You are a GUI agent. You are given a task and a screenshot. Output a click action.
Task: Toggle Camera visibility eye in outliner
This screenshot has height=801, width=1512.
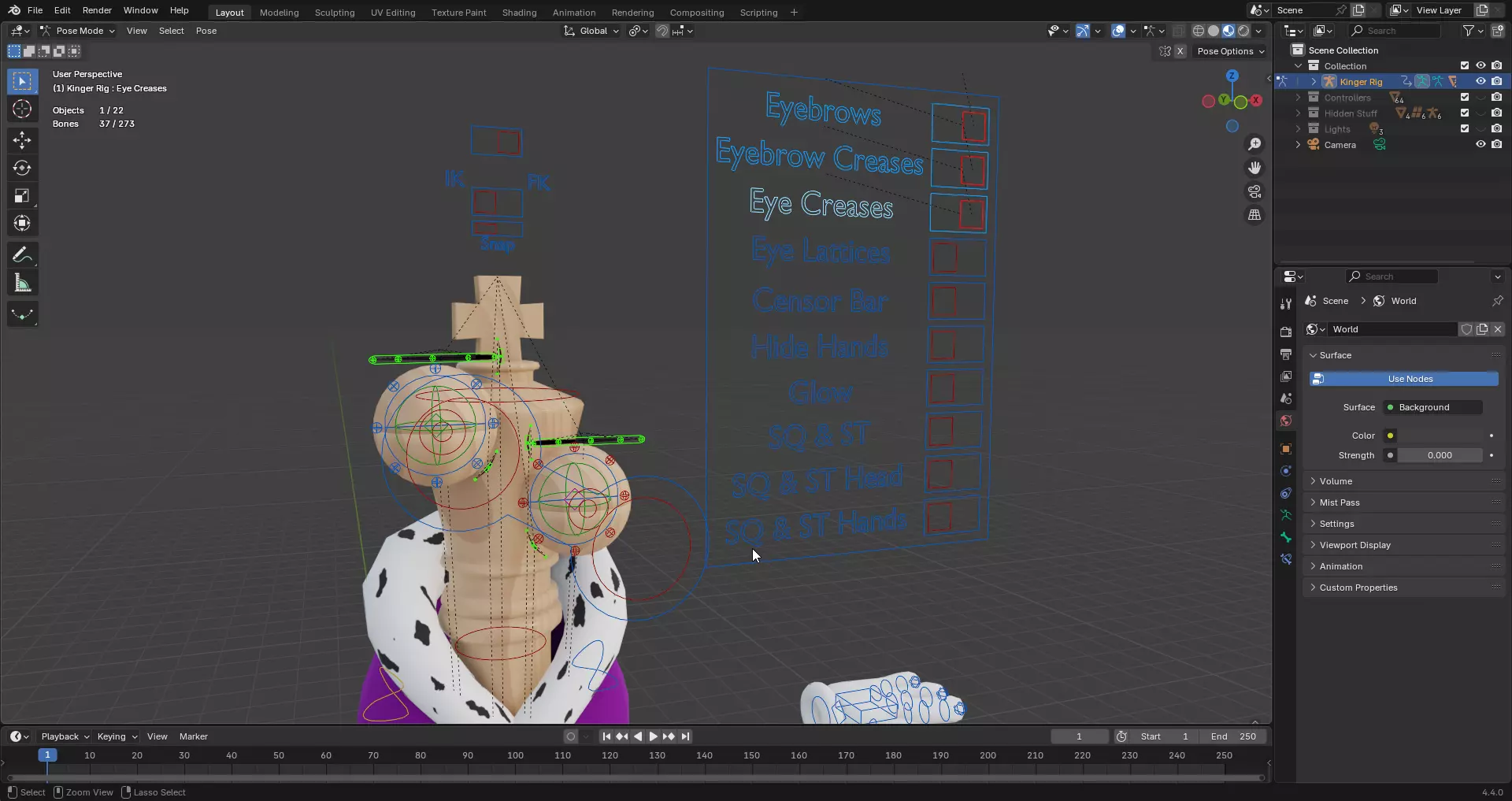[1480, 144]
